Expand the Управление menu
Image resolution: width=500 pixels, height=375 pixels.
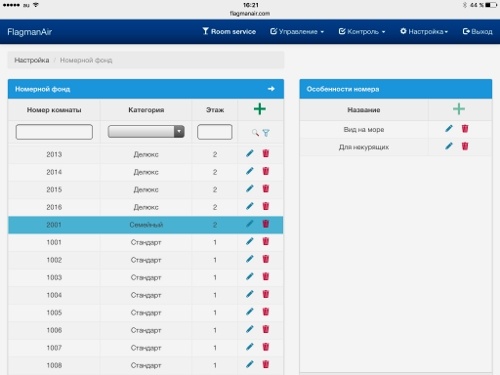[297, 32]
